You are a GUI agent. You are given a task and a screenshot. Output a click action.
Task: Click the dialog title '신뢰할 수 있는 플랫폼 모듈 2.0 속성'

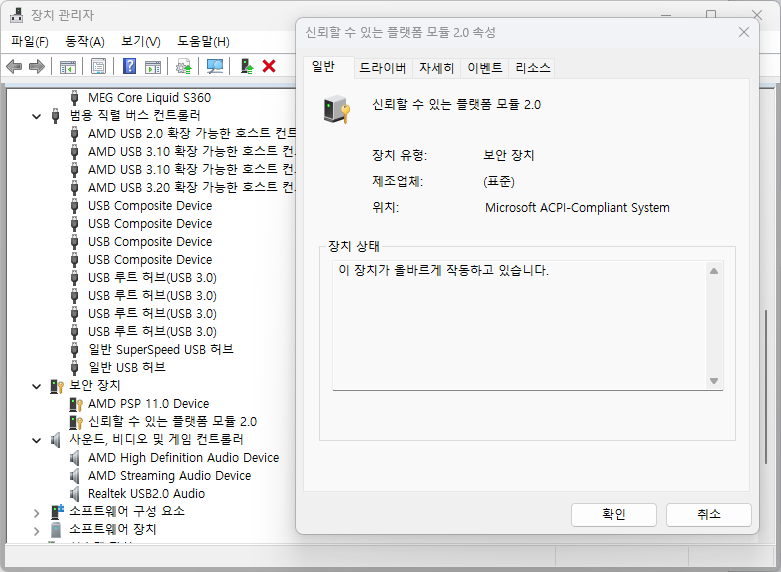tap(400, 33)
